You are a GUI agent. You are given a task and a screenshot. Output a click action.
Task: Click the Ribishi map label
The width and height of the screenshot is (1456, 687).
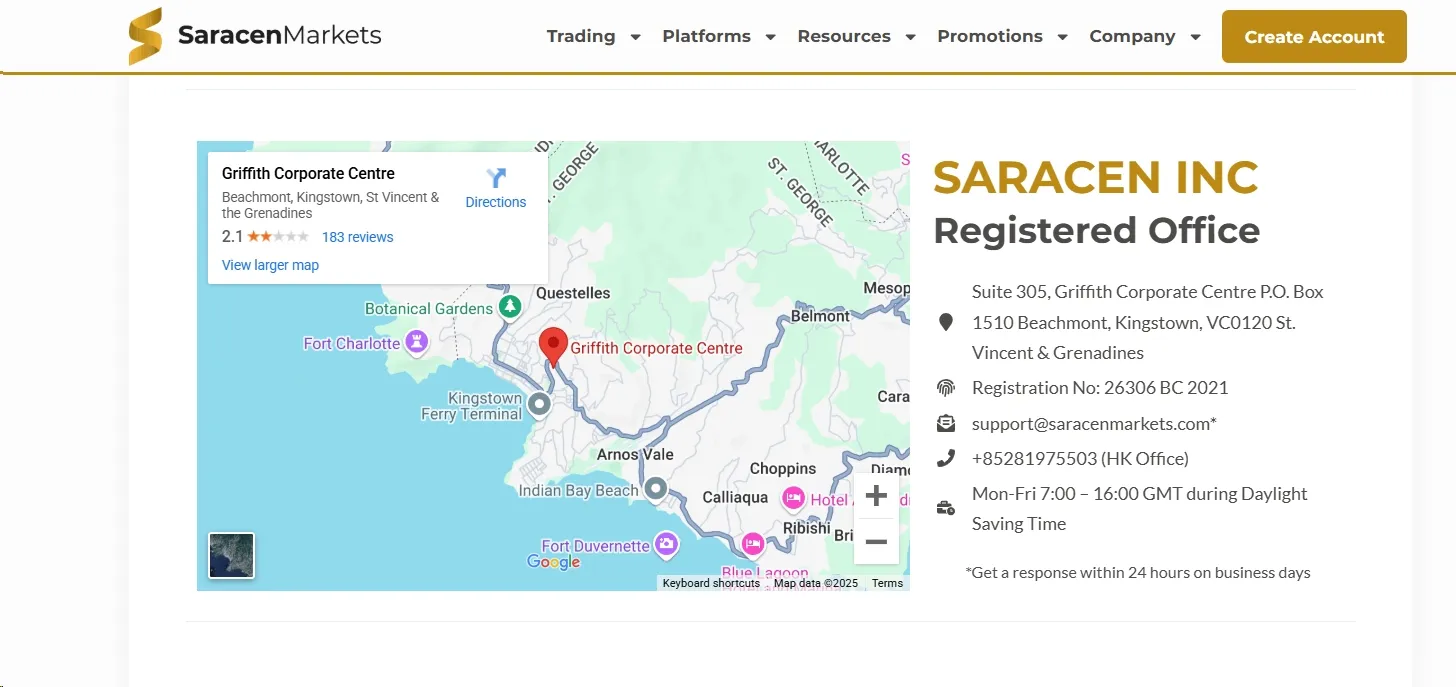pos(807,528)
